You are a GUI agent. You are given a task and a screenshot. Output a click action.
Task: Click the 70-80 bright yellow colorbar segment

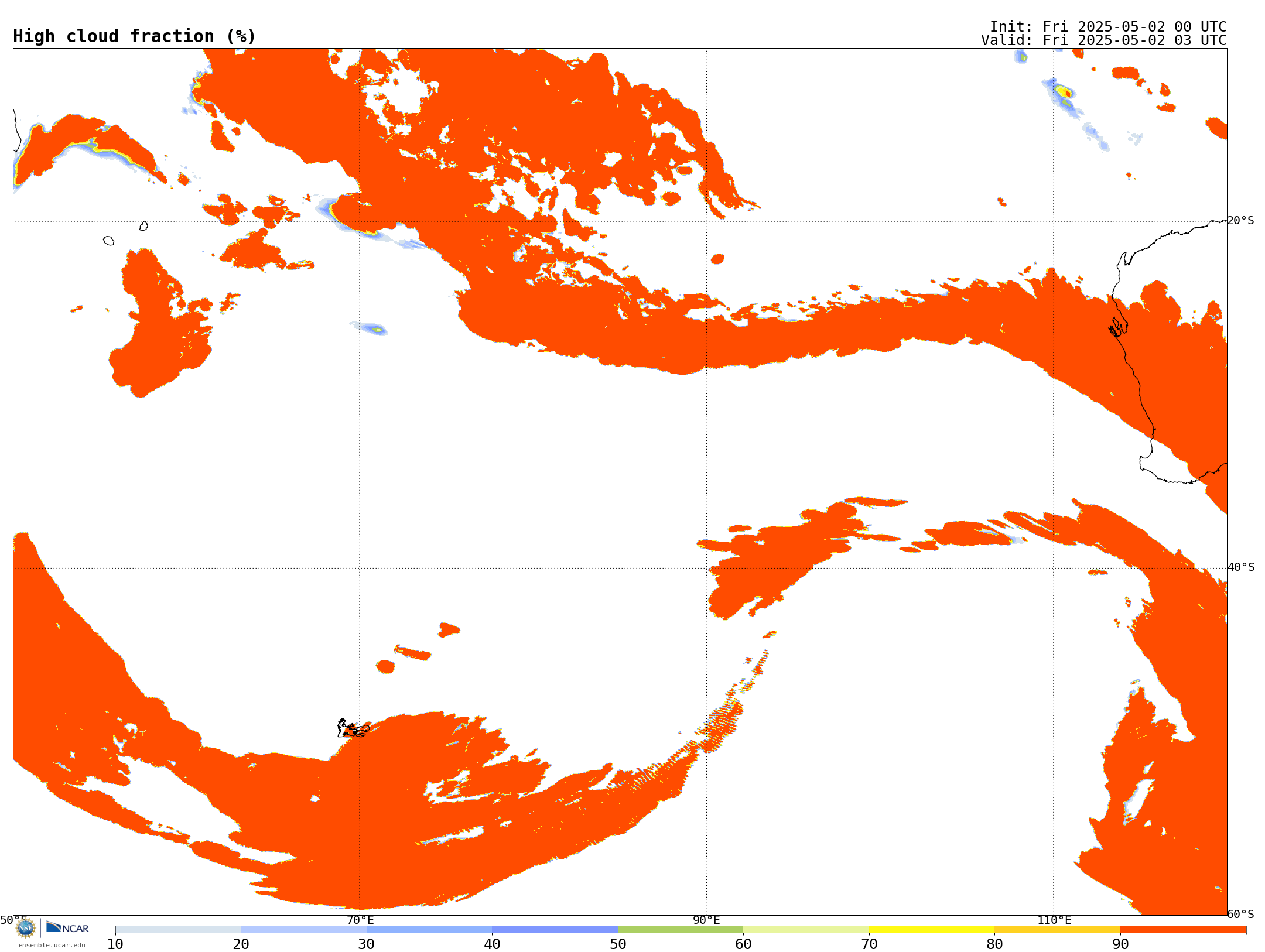click(x=932, y=930)
